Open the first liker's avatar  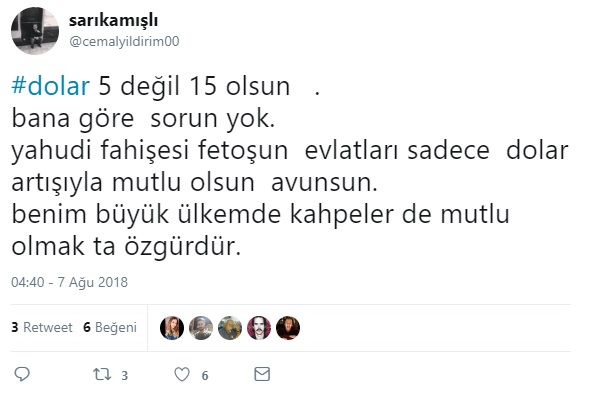pyautogui.click(x=172, y=328)
